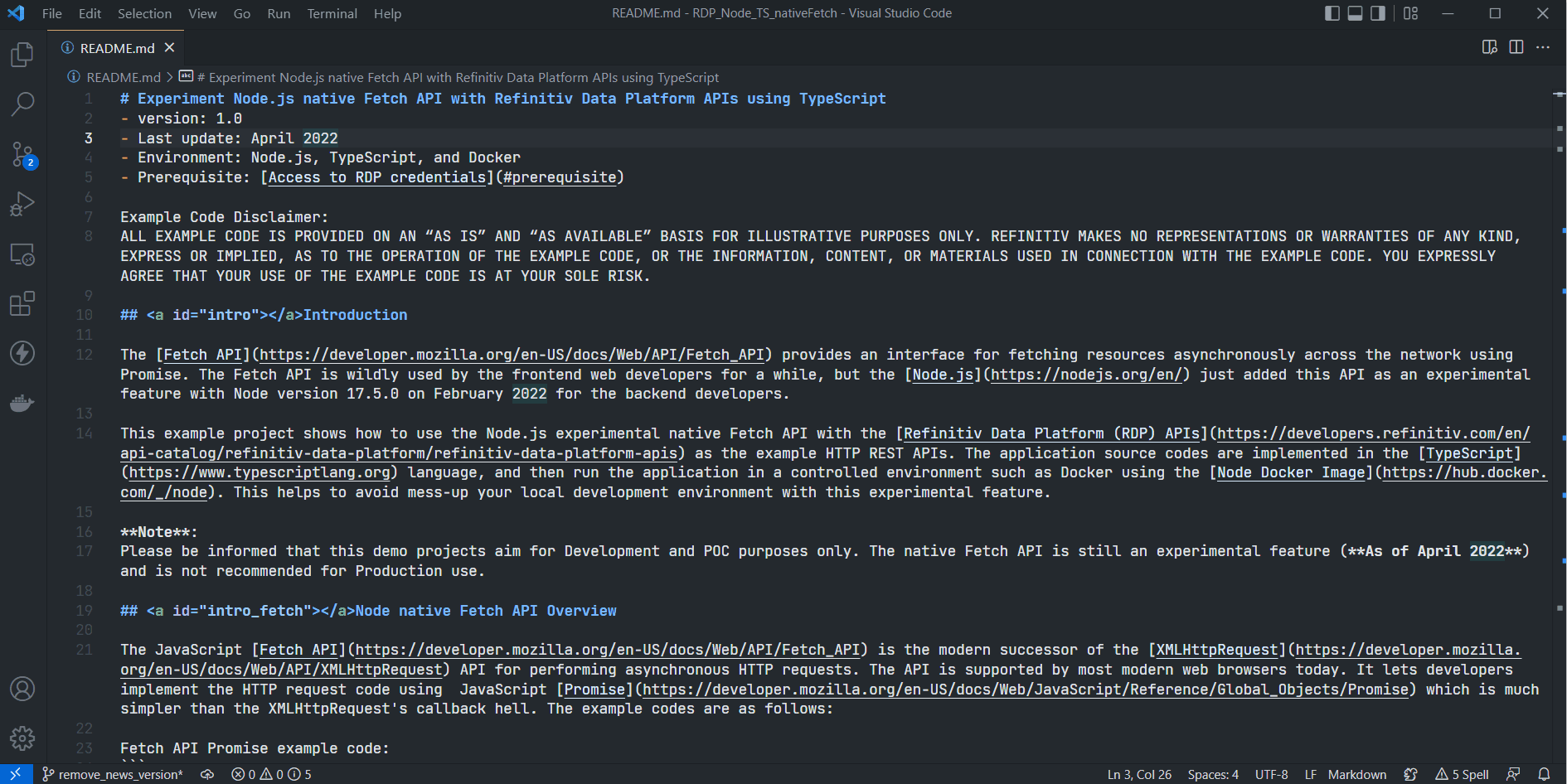Open Remote Explorer view
Screen dimensions: 1567x784
(x=22, y=254)
